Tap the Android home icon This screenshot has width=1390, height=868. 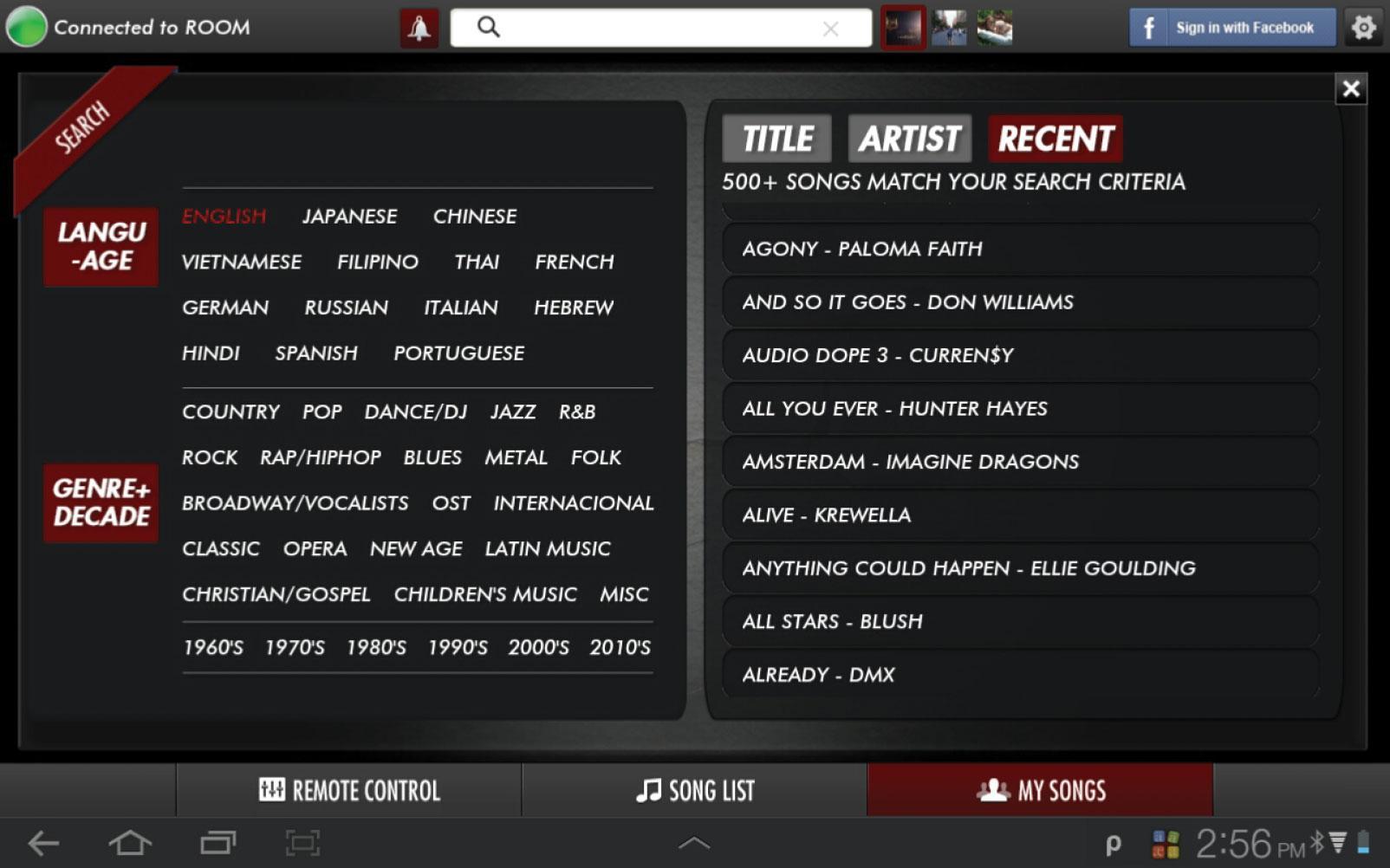coord(129,842)
